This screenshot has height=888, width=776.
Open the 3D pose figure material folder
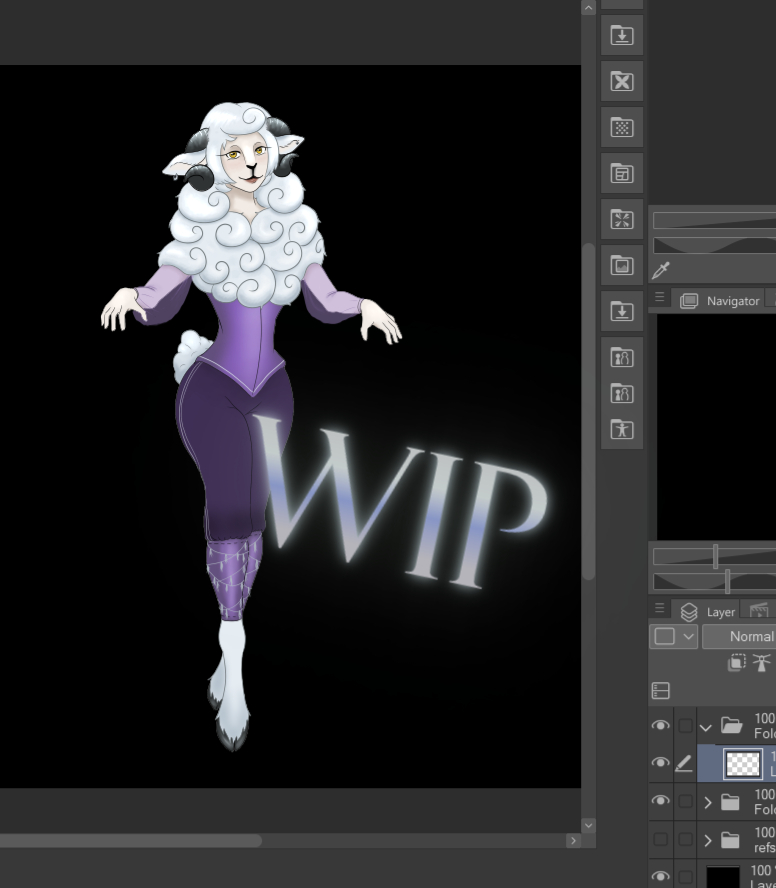point(622,429)
